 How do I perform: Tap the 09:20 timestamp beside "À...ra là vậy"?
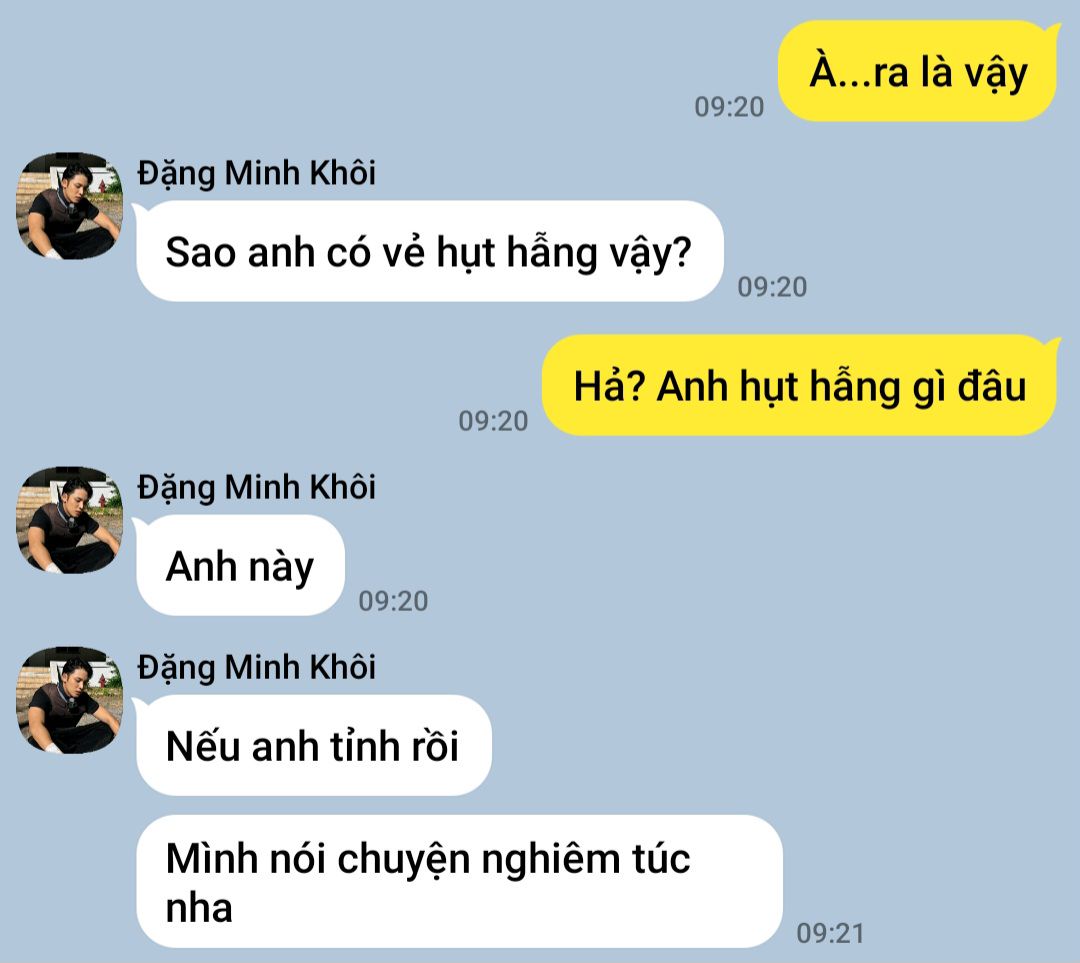tap(729, 107)
